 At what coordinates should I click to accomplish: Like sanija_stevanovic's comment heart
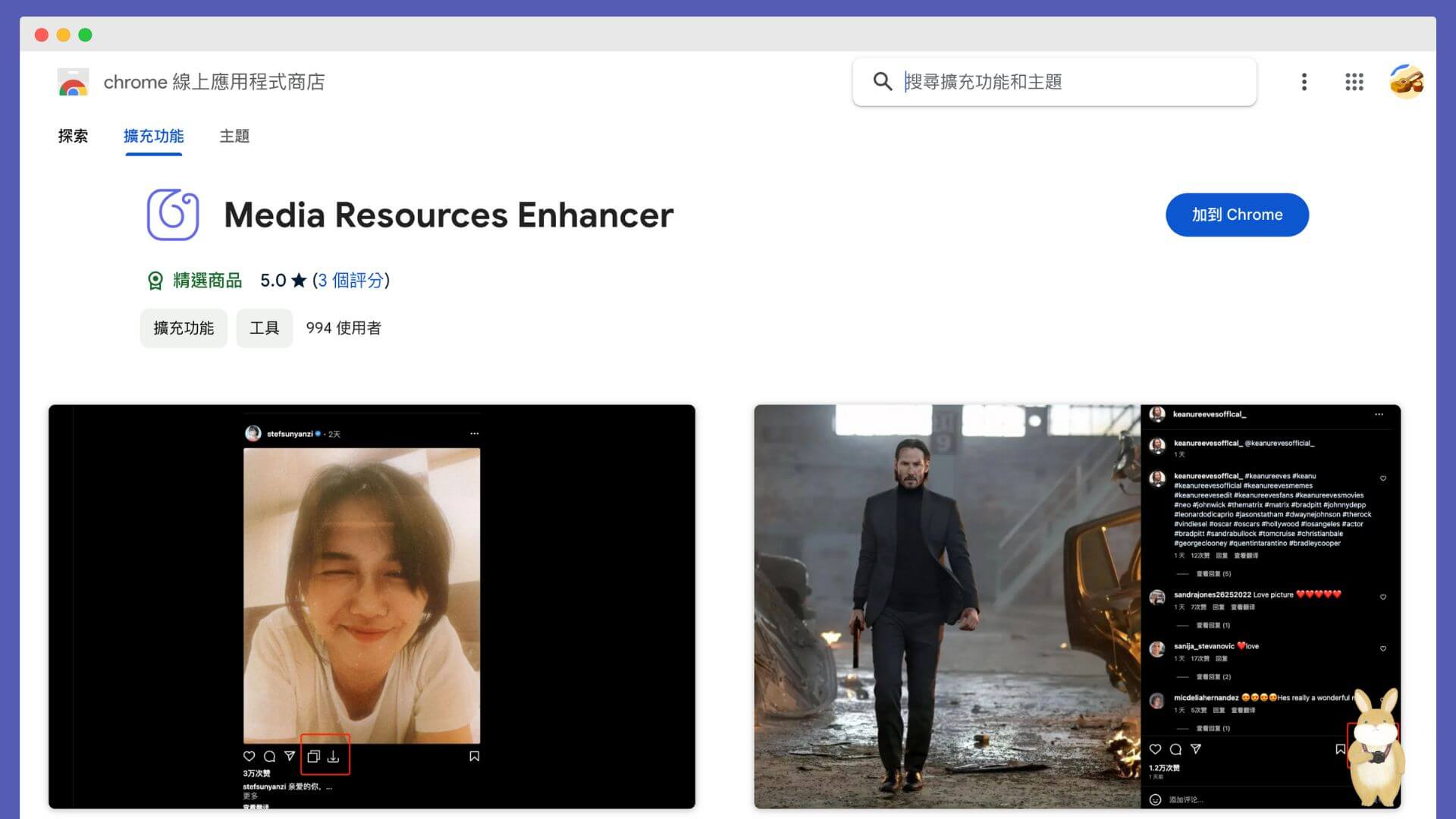(x=1383, y=648)
